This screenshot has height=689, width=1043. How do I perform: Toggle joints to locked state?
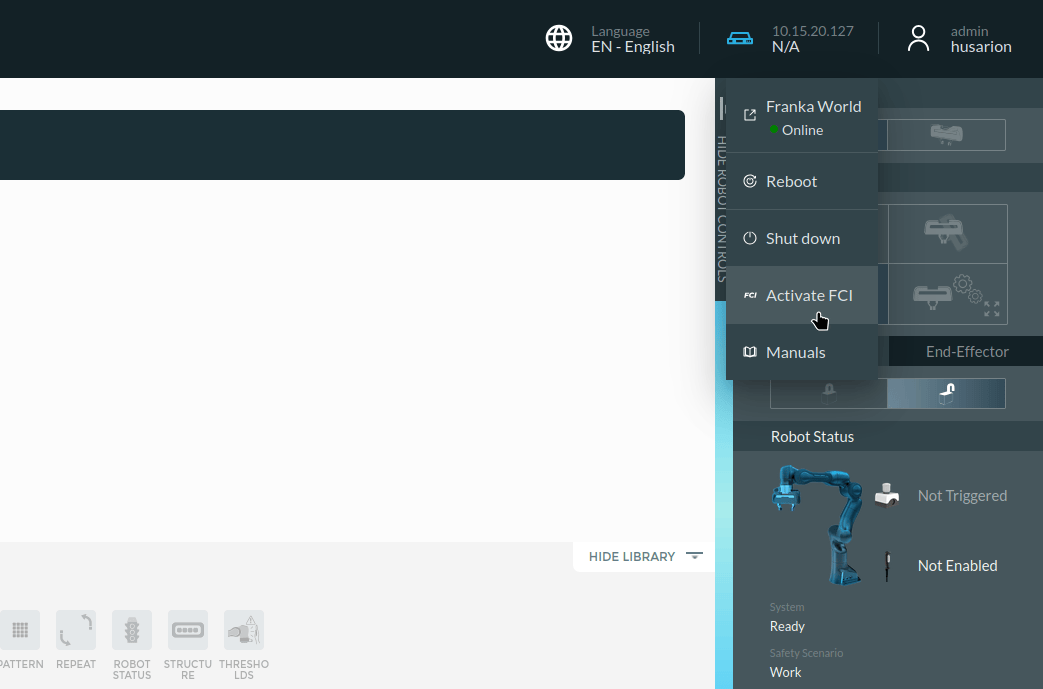pos(829,394)
